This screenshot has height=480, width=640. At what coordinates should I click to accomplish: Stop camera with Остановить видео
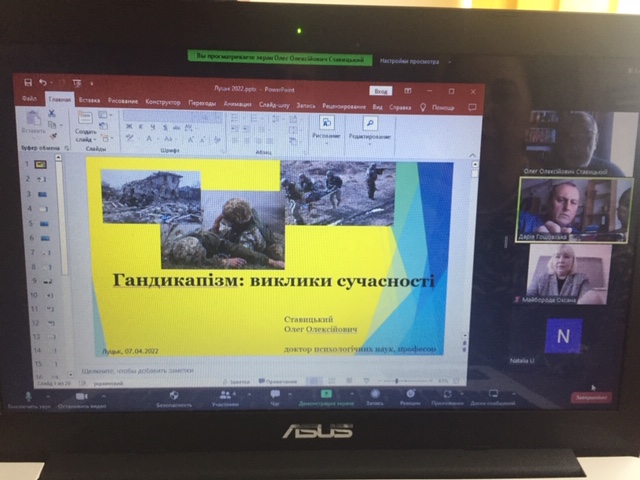click(82, 400)
